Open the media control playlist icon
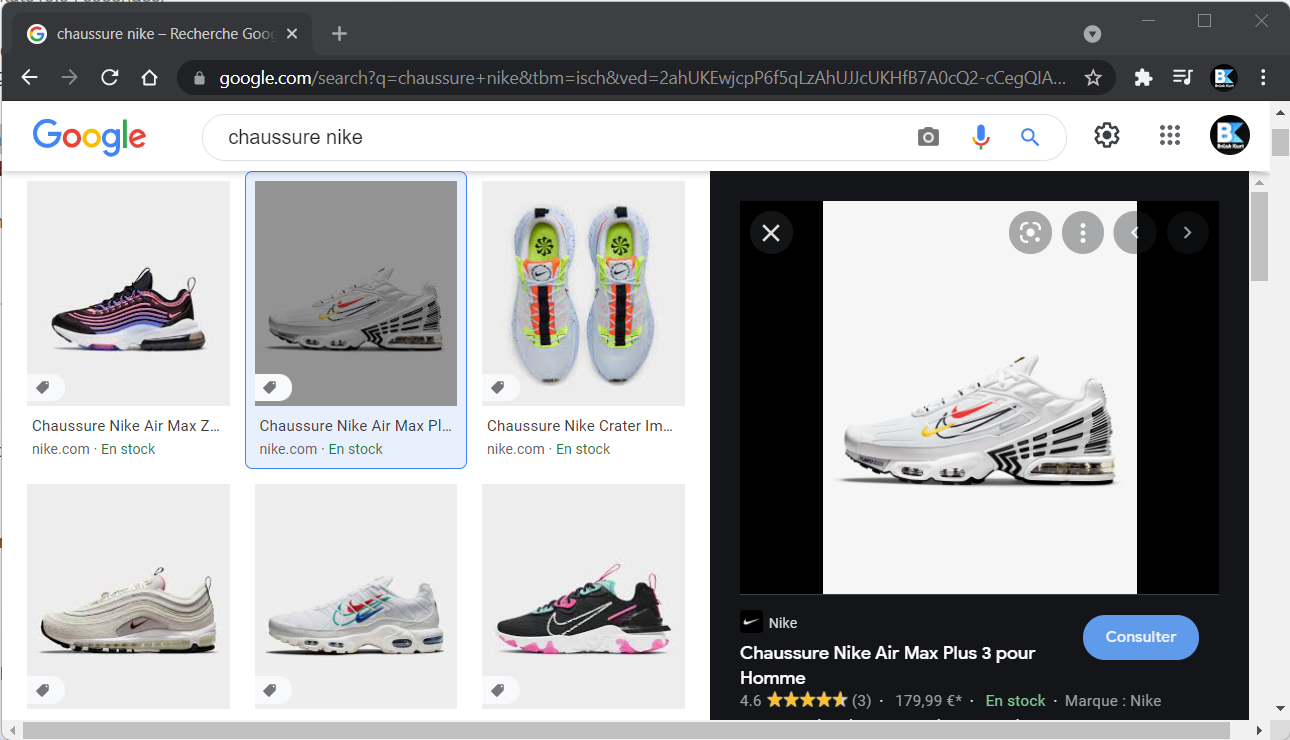The height and width of the screenshot is (740, 1290). coord(1183,77)
